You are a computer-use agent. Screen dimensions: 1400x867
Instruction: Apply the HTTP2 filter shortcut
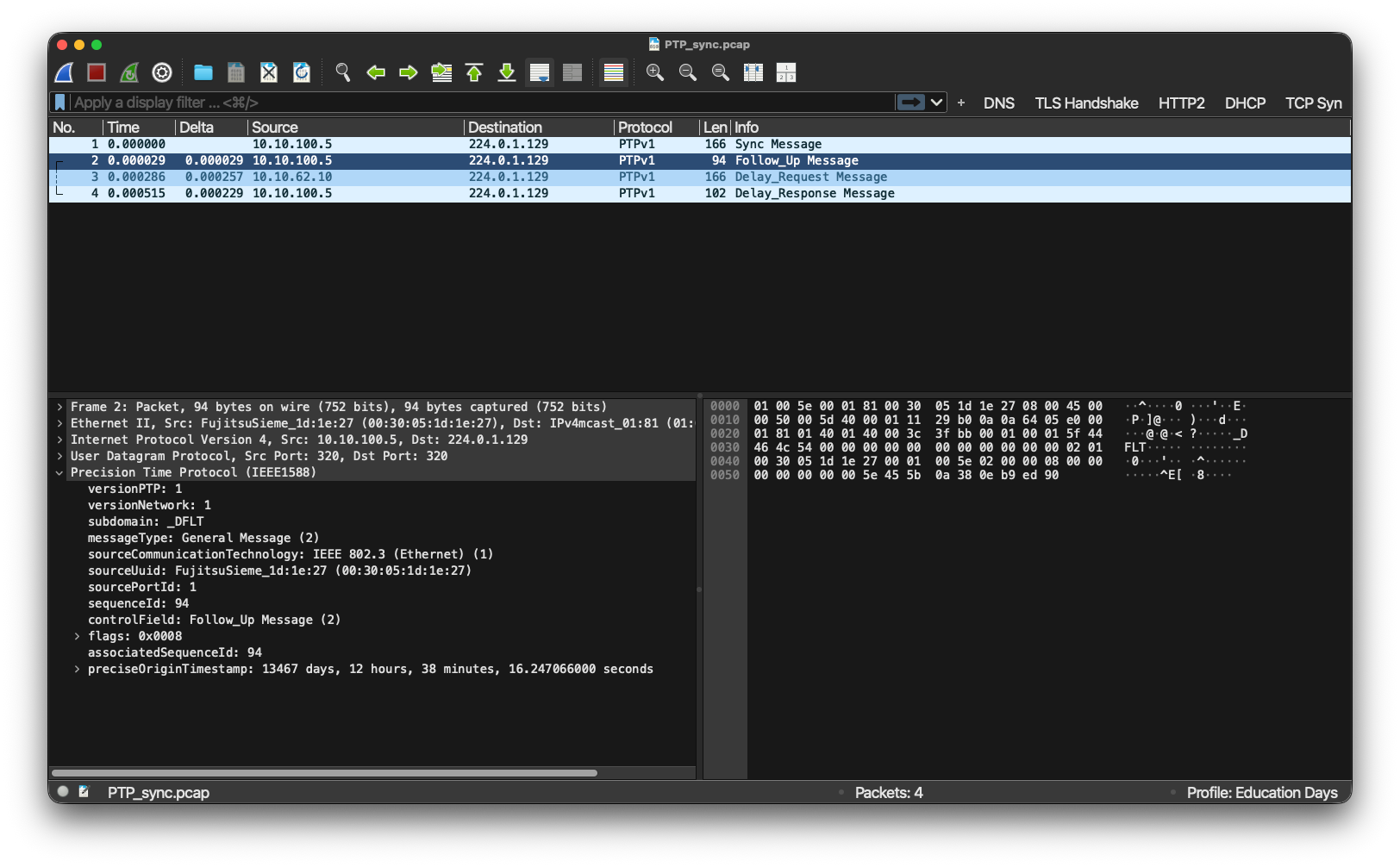[x=1181, y=103]
